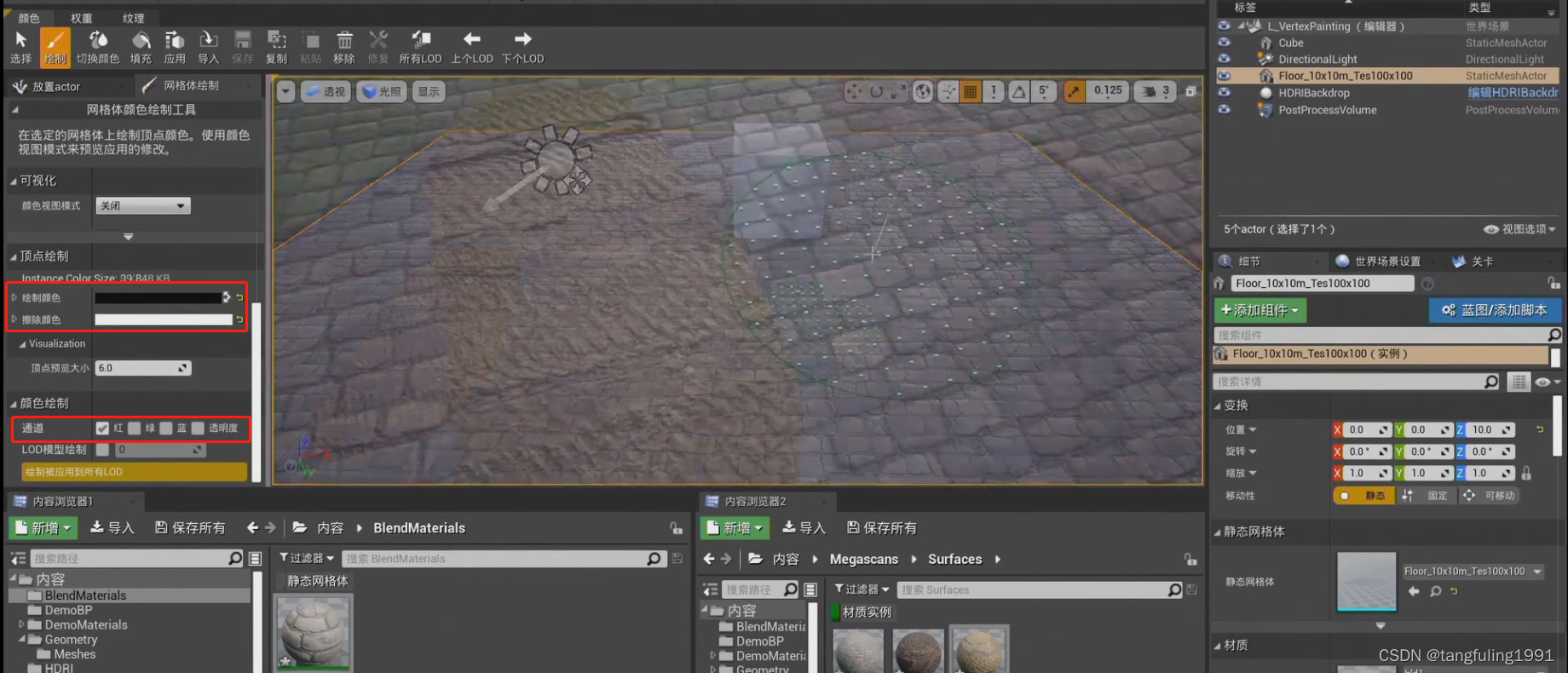
Task: Click the black 绘制颜色 swatch
Action: (x=158, y=297)
